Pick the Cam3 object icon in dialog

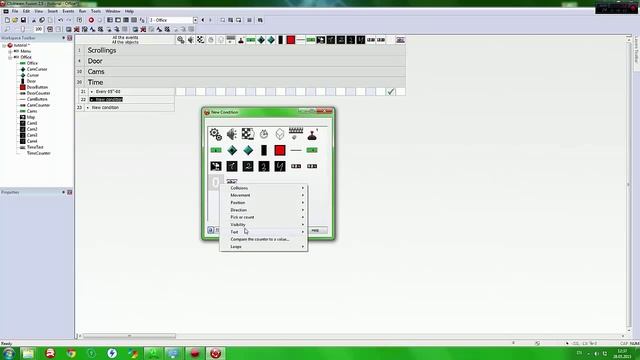pos(264,166)
